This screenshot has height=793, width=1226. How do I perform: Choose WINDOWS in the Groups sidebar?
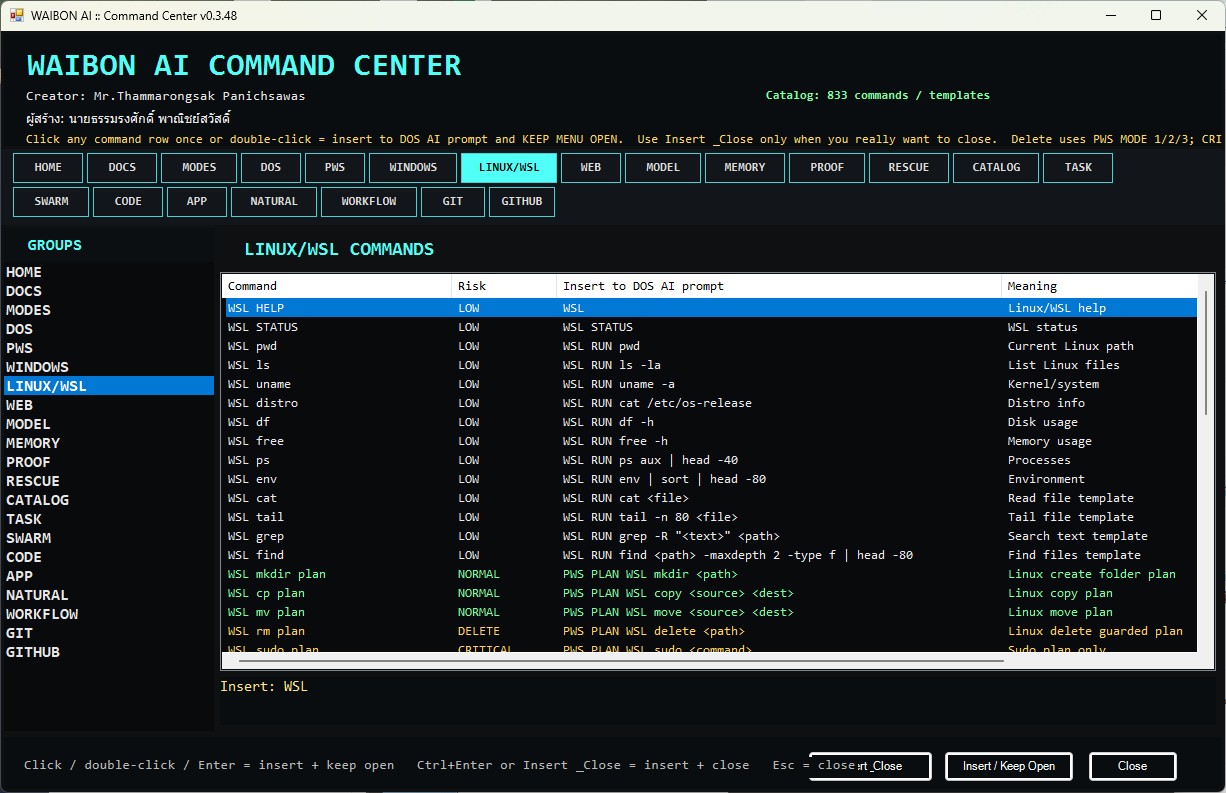point(109,367)
